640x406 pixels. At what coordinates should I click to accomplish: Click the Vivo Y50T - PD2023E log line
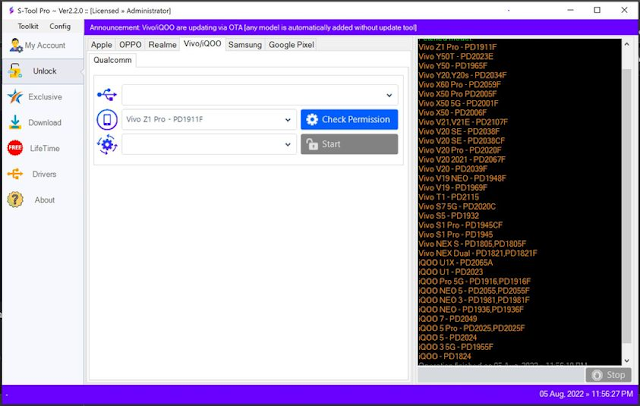click(x=456, y=56)
